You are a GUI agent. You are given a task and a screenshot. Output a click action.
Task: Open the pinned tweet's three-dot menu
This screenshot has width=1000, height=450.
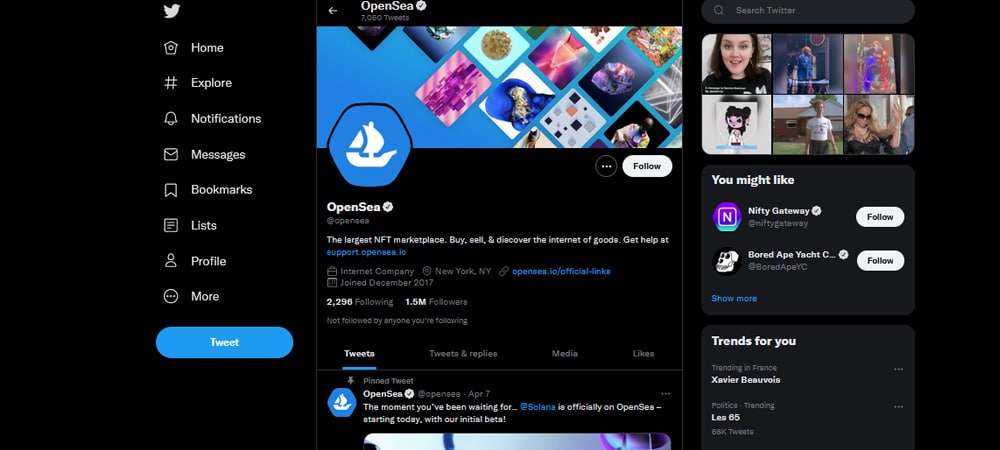pyautogui.click(x=666, y=394)
